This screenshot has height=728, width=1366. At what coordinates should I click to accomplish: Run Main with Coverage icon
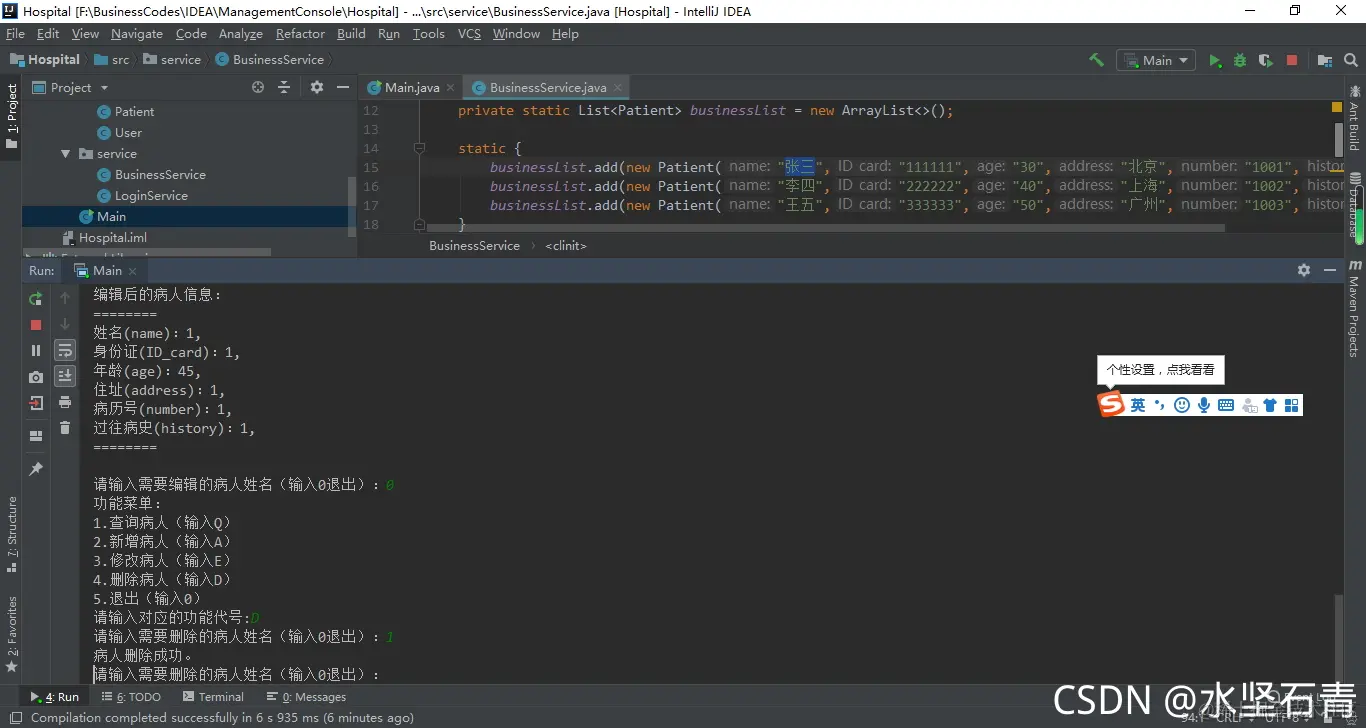pyautogui.click(x=1266, y=60)
